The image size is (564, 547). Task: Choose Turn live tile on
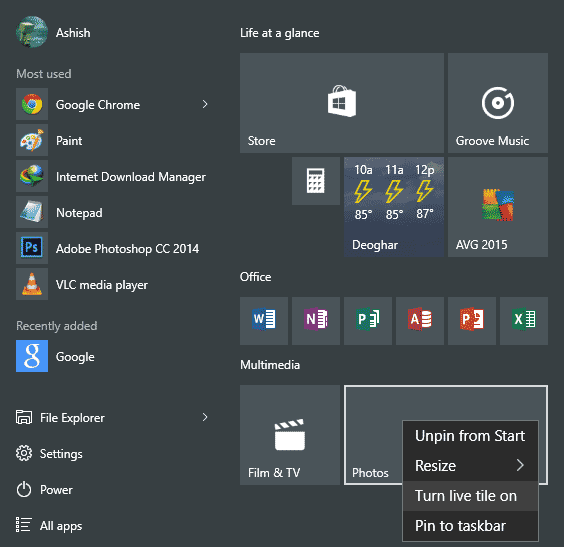coord(470,496)
